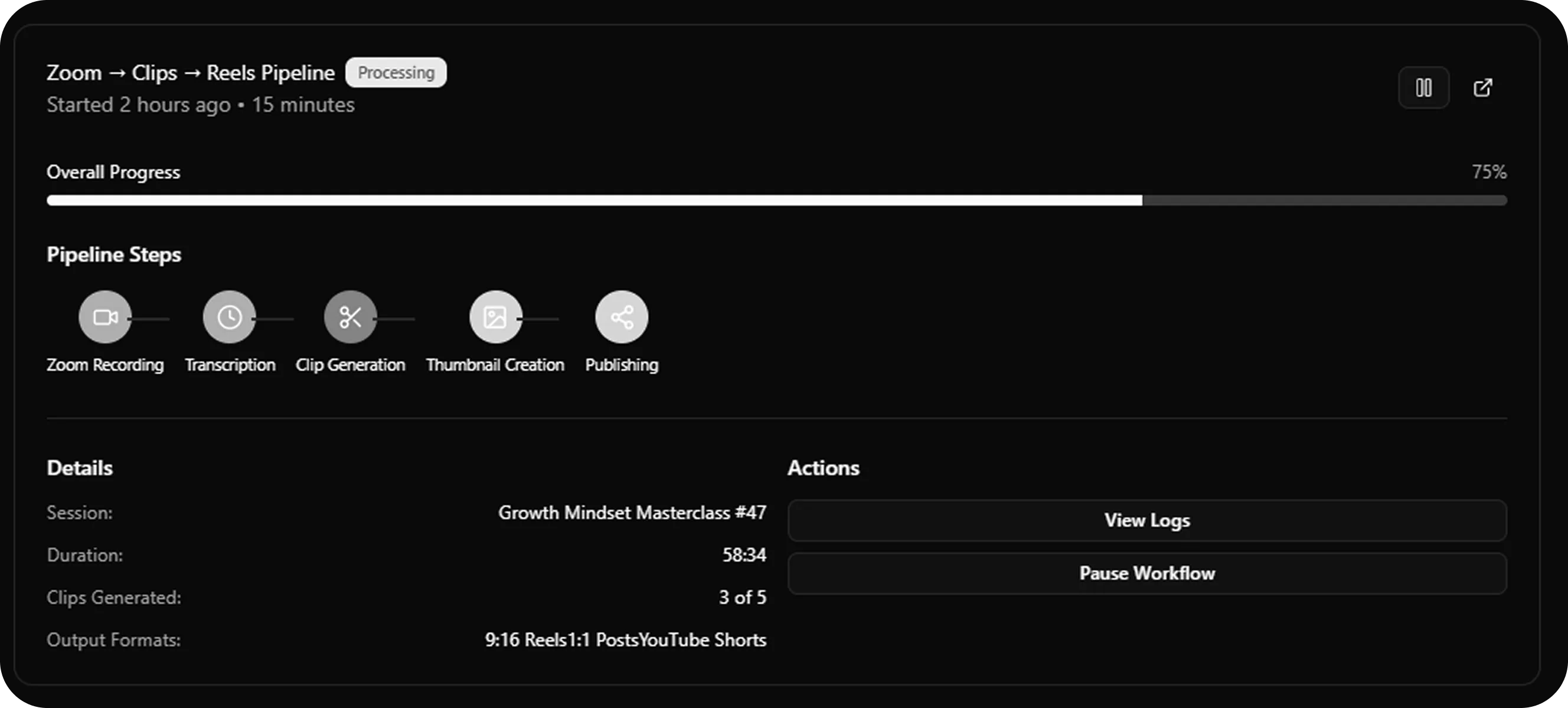Open the Clip Generation scissors step
The height and width of the screenshot is (708, 1568).
click(x=350, y=316)
